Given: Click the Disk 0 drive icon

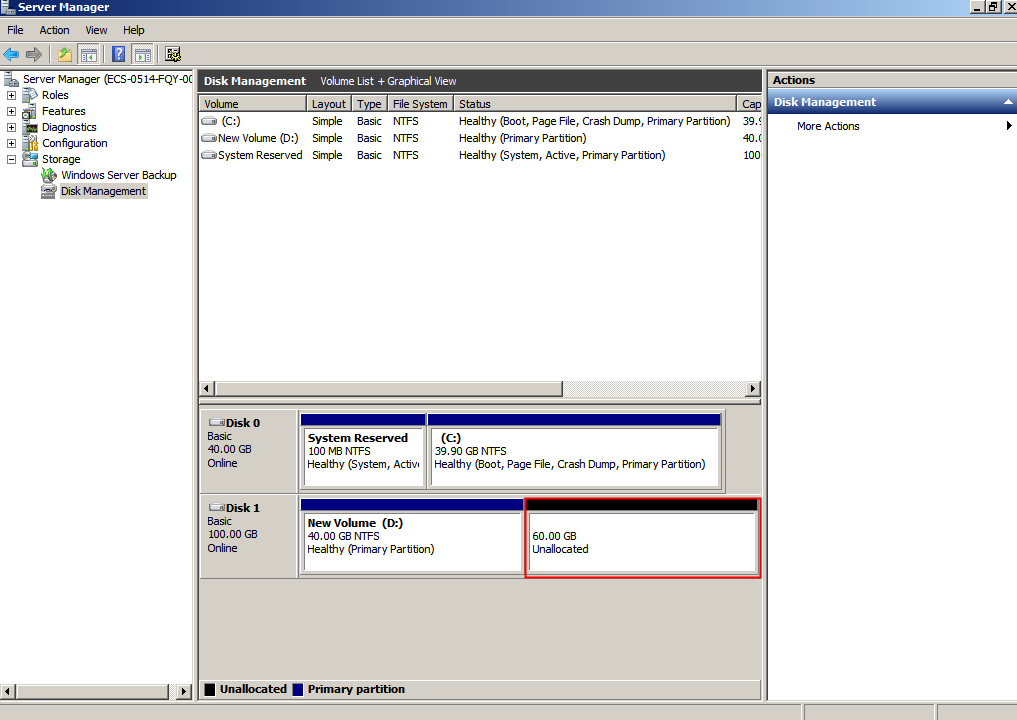Looking at the screenshot, I should pyautogui.click(x=217, y=422).
